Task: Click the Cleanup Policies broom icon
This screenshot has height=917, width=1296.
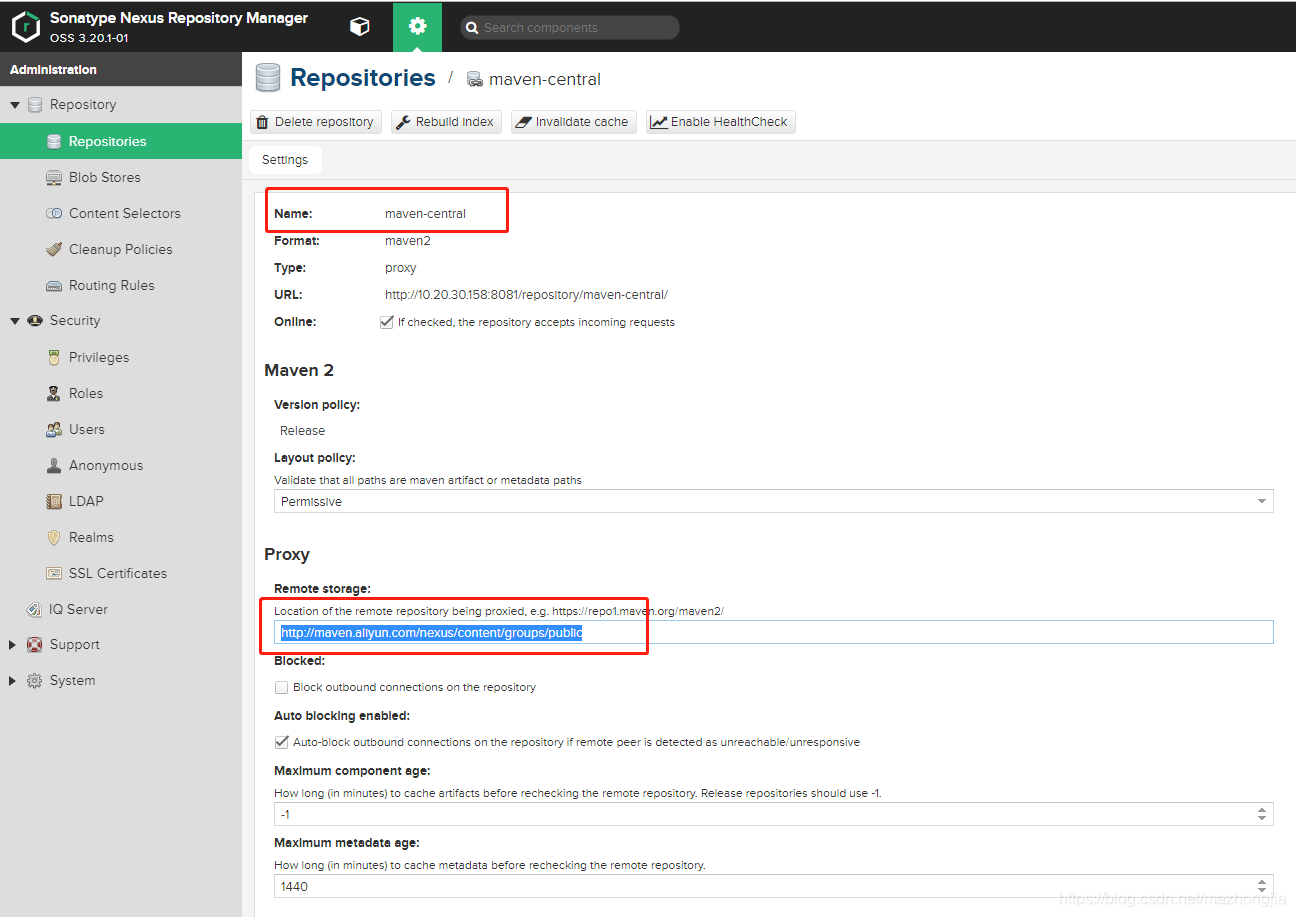Action: coord(54,249)
